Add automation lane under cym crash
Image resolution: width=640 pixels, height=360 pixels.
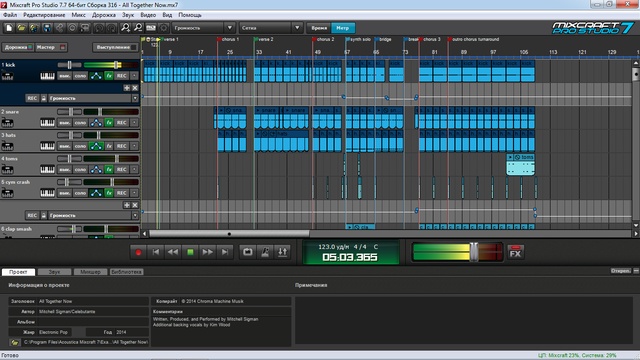point(127,205)
